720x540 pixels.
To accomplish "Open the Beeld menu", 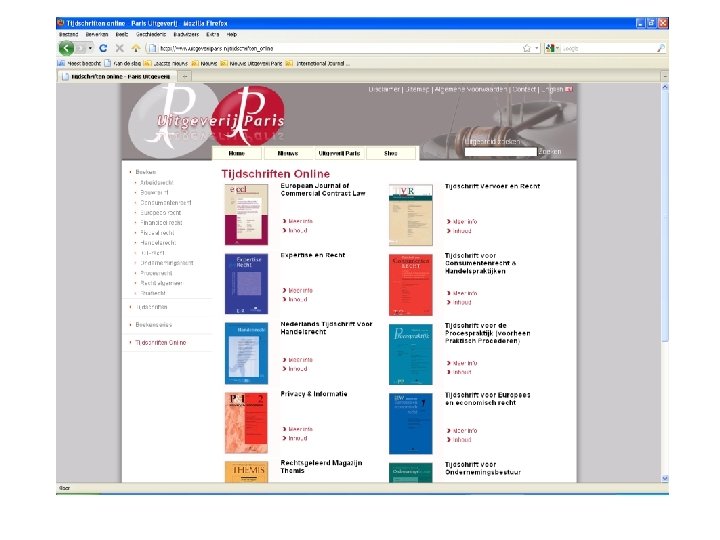I will tap(122, 34).
